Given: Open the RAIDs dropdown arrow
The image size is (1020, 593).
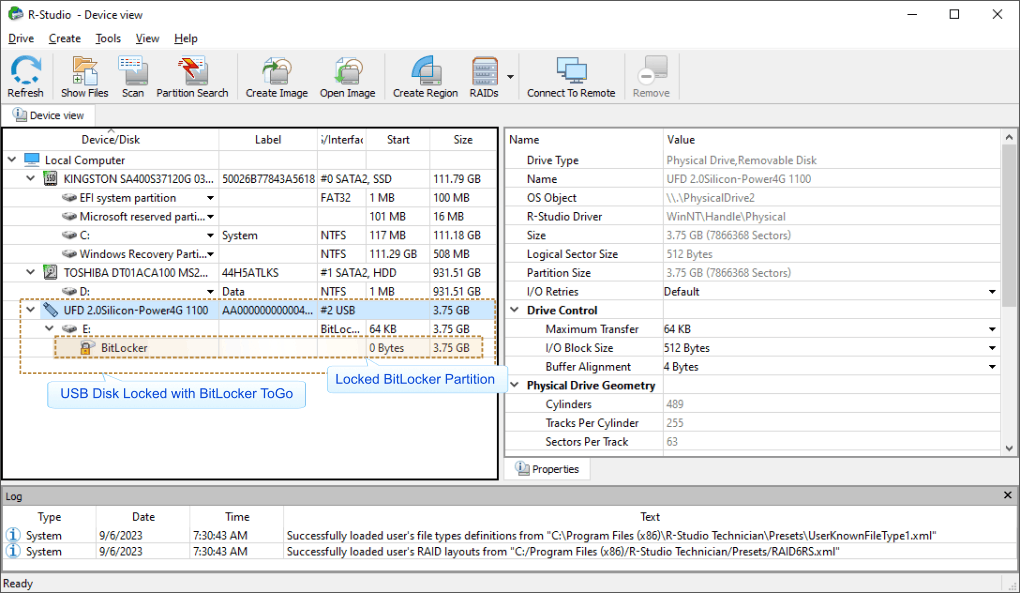Looking at the screenshot, I should 511,77.
